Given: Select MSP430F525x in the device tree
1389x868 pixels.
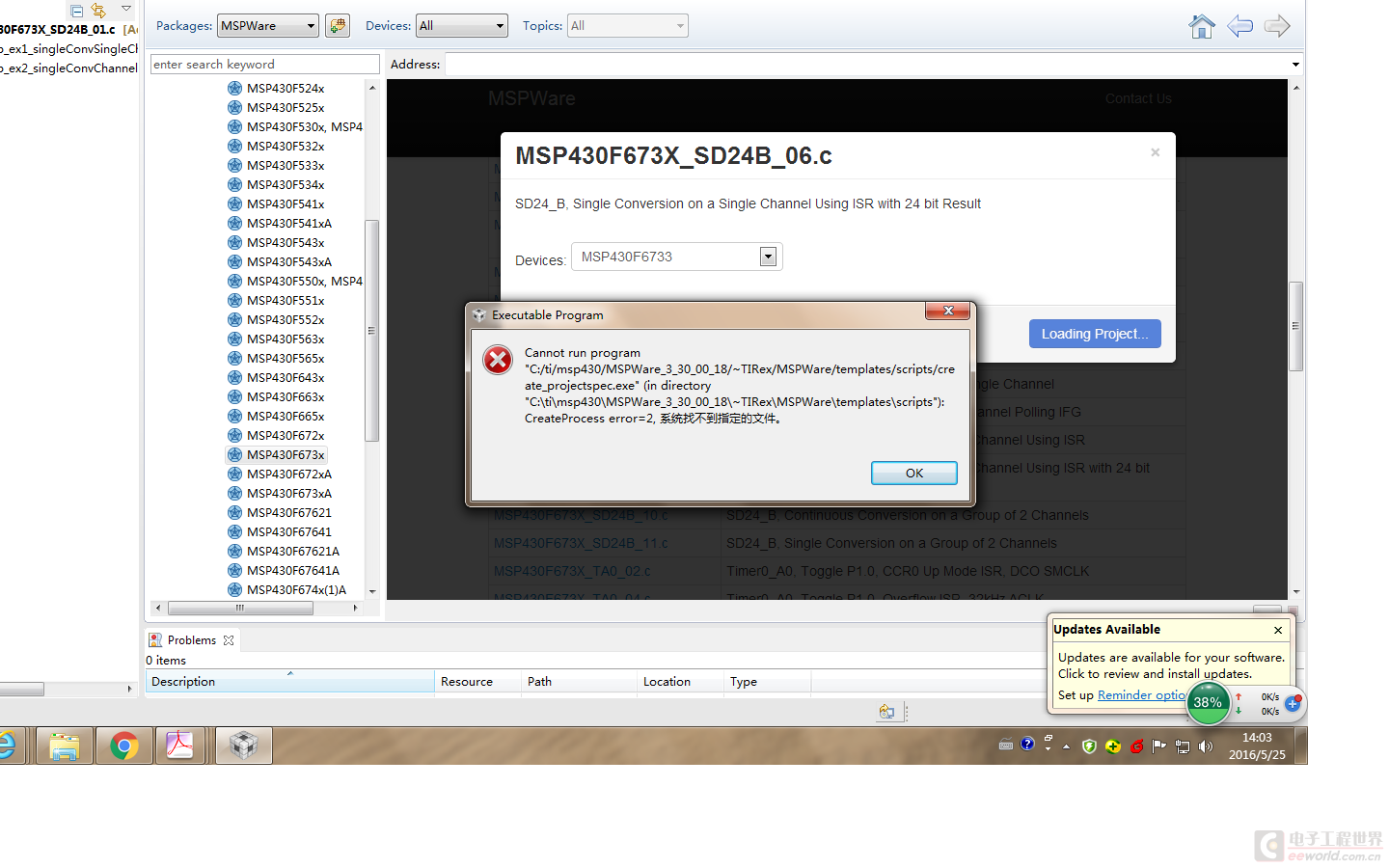Looking at the screenshot, I should [x=286, y=107].
